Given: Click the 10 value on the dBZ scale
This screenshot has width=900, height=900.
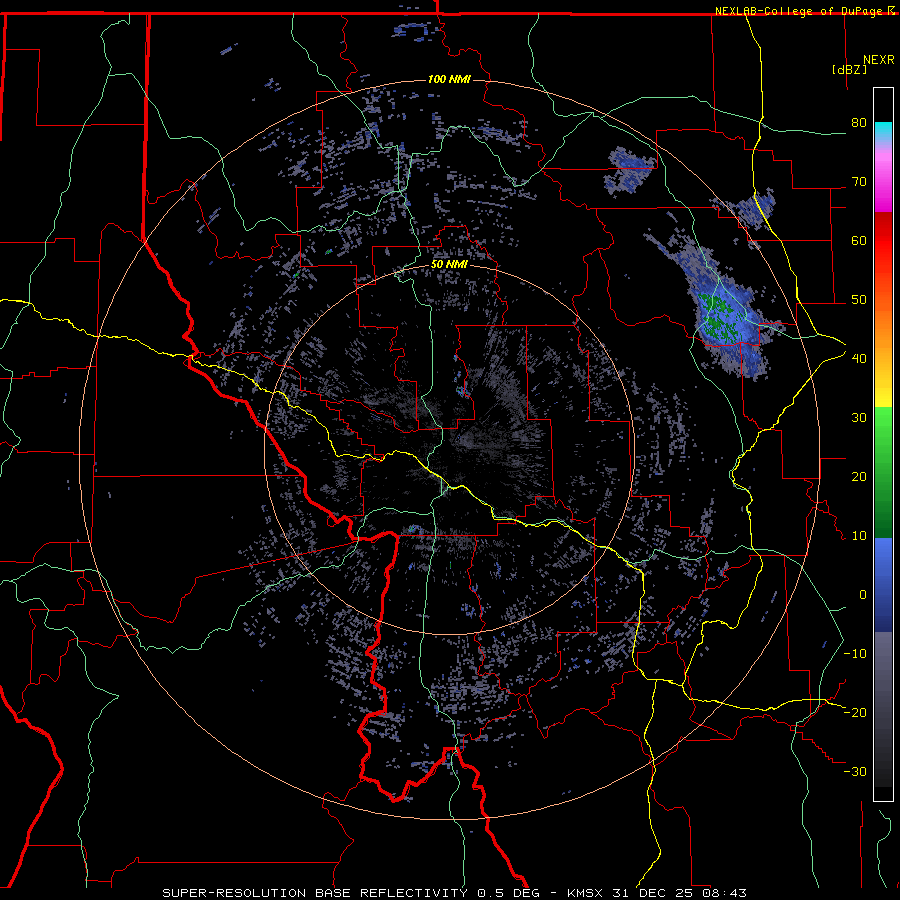Looking at the screenshot, I should (859, 536).
